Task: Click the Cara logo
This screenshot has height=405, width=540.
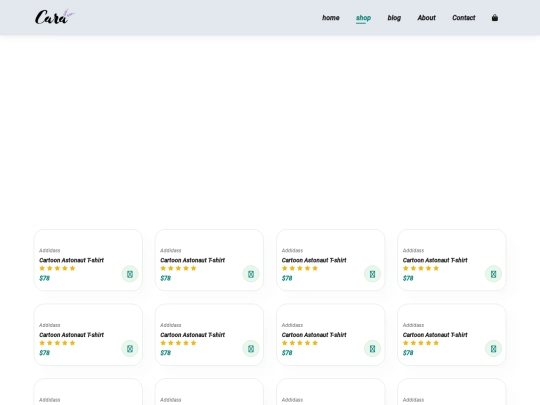Action: pos(54,17)
